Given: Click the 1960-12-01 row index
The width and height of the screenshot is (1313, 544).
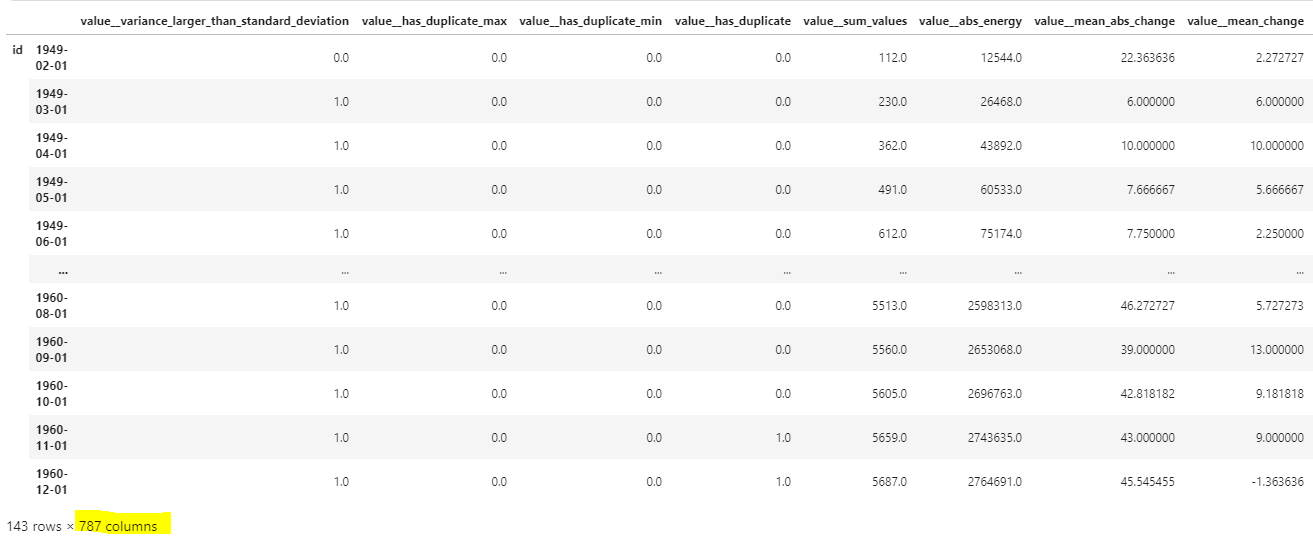Looking at the screenshot, I should point(52,481).
